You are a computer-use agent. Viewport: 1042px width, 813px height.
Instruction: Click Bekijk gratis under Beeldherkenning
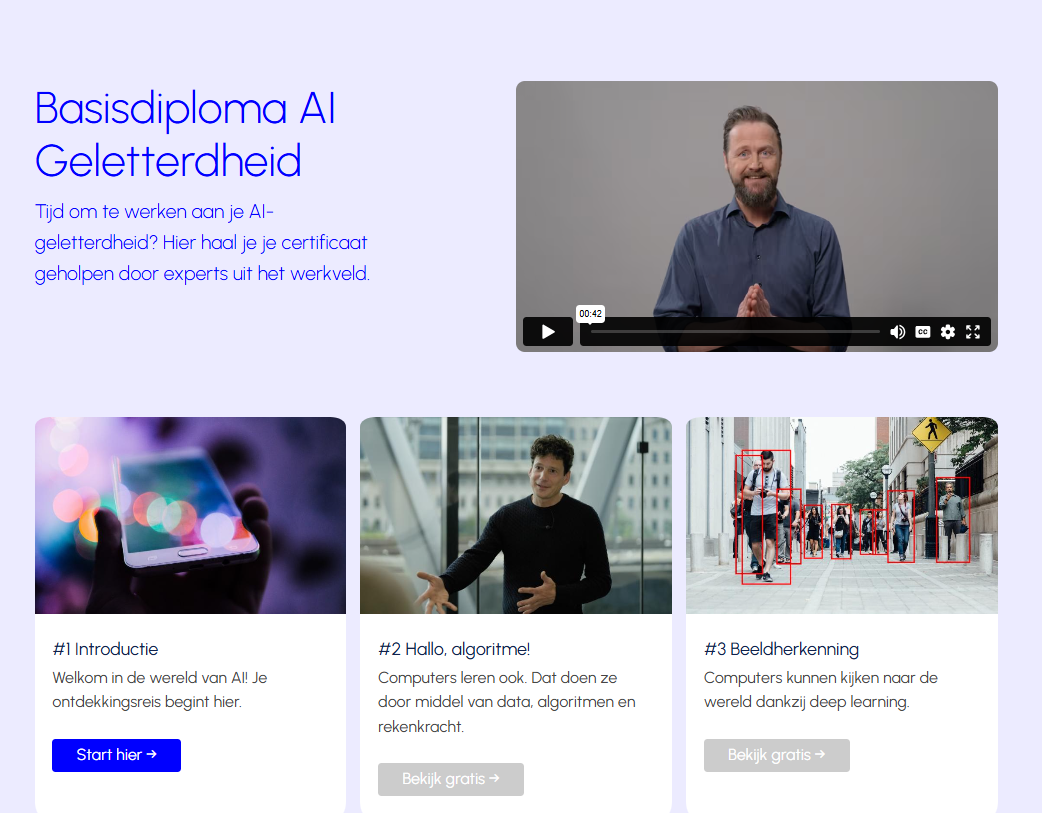point(776,755)
